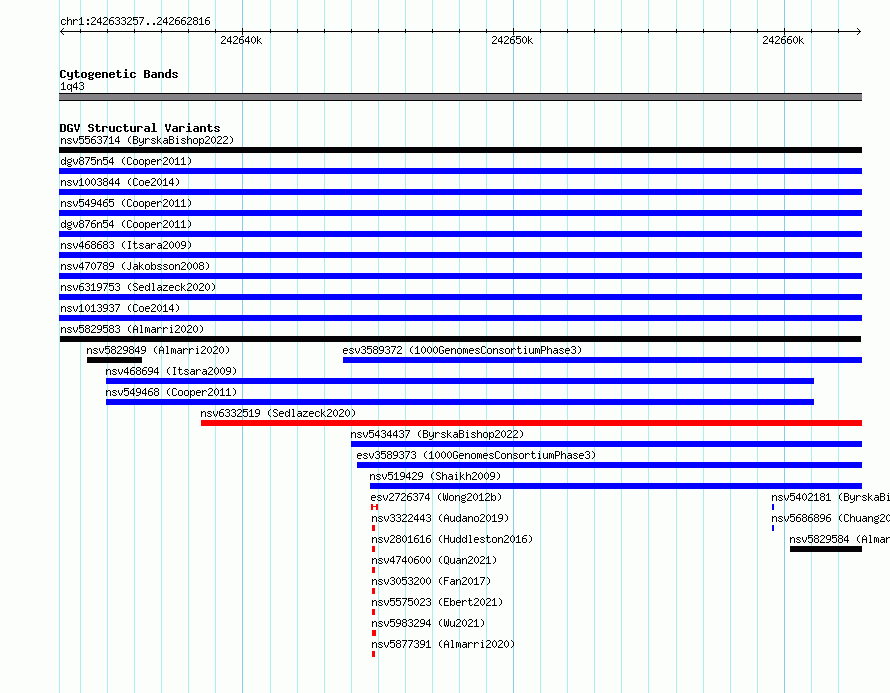The width and height of the screenshot is (890, 693).
Task: Select the lower nsv5877391 (Almarri2020) label
Action: (443, 644)
